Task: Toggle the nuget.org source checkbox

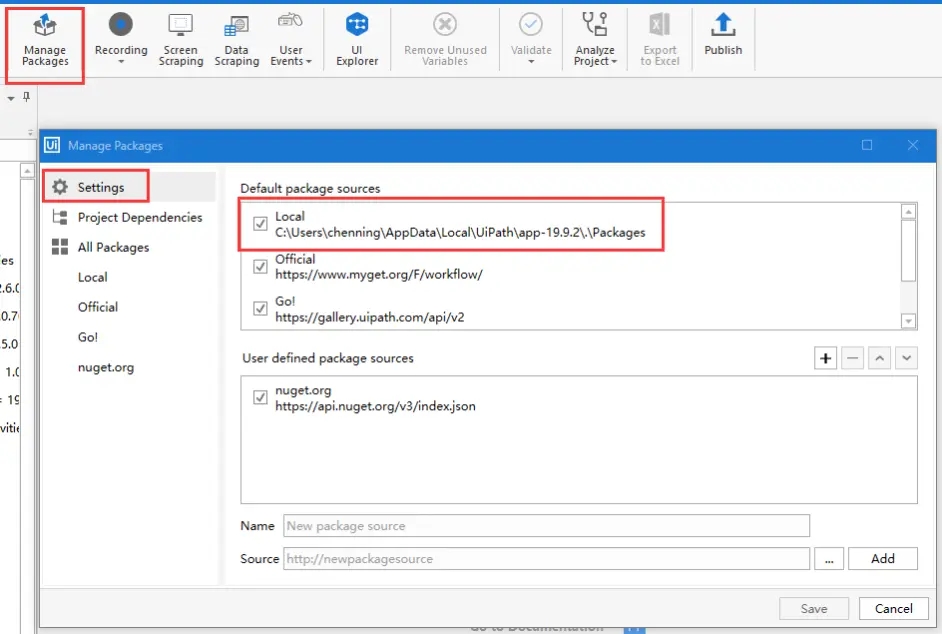Action: point(260,397)
